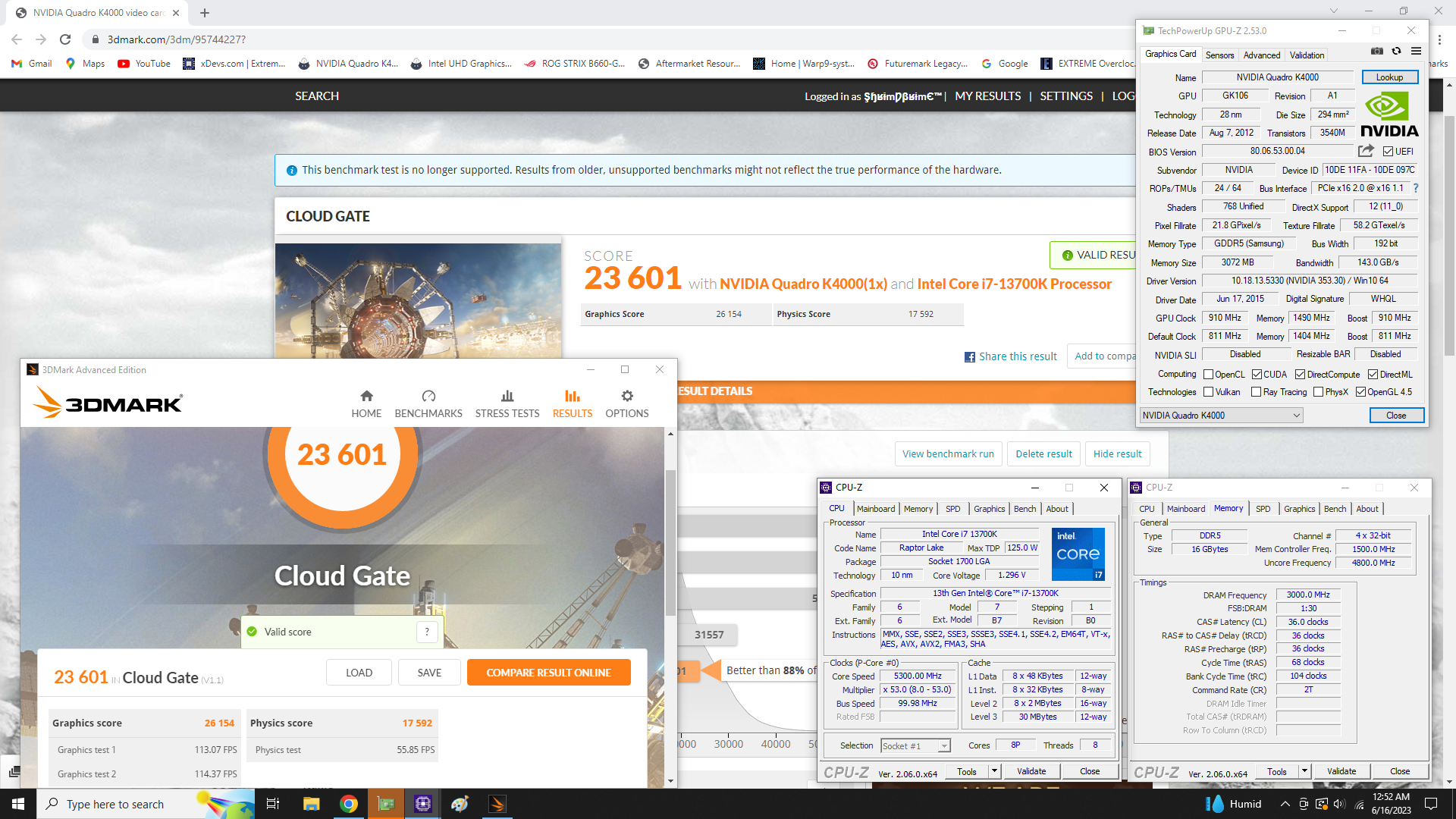Click Hide result button
1456x819 pixels.
tap(1117, 454)
